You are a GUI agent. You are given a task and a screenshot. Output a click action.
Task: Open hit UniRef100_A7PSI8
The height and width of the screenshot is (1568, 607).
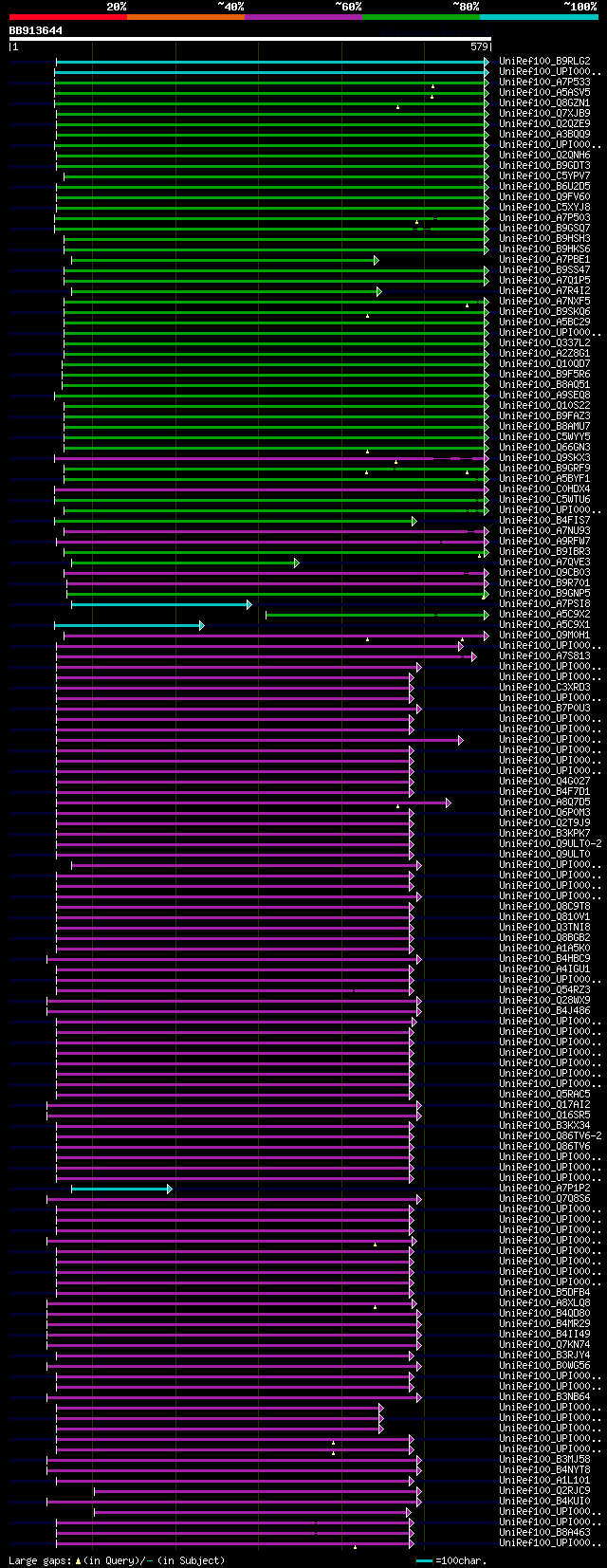click(x=544, y=604)
